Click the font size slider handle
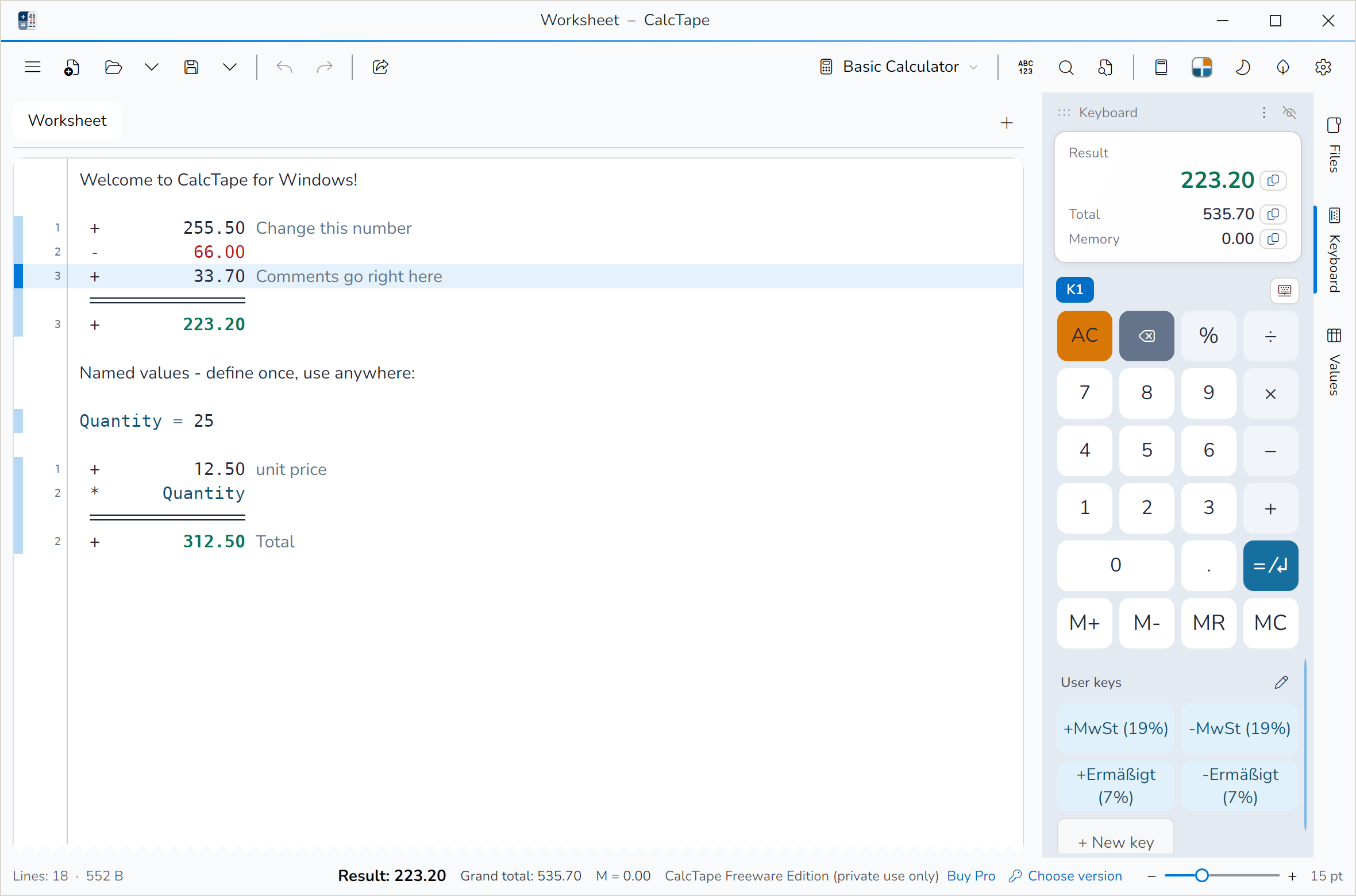 point(1201,876)
